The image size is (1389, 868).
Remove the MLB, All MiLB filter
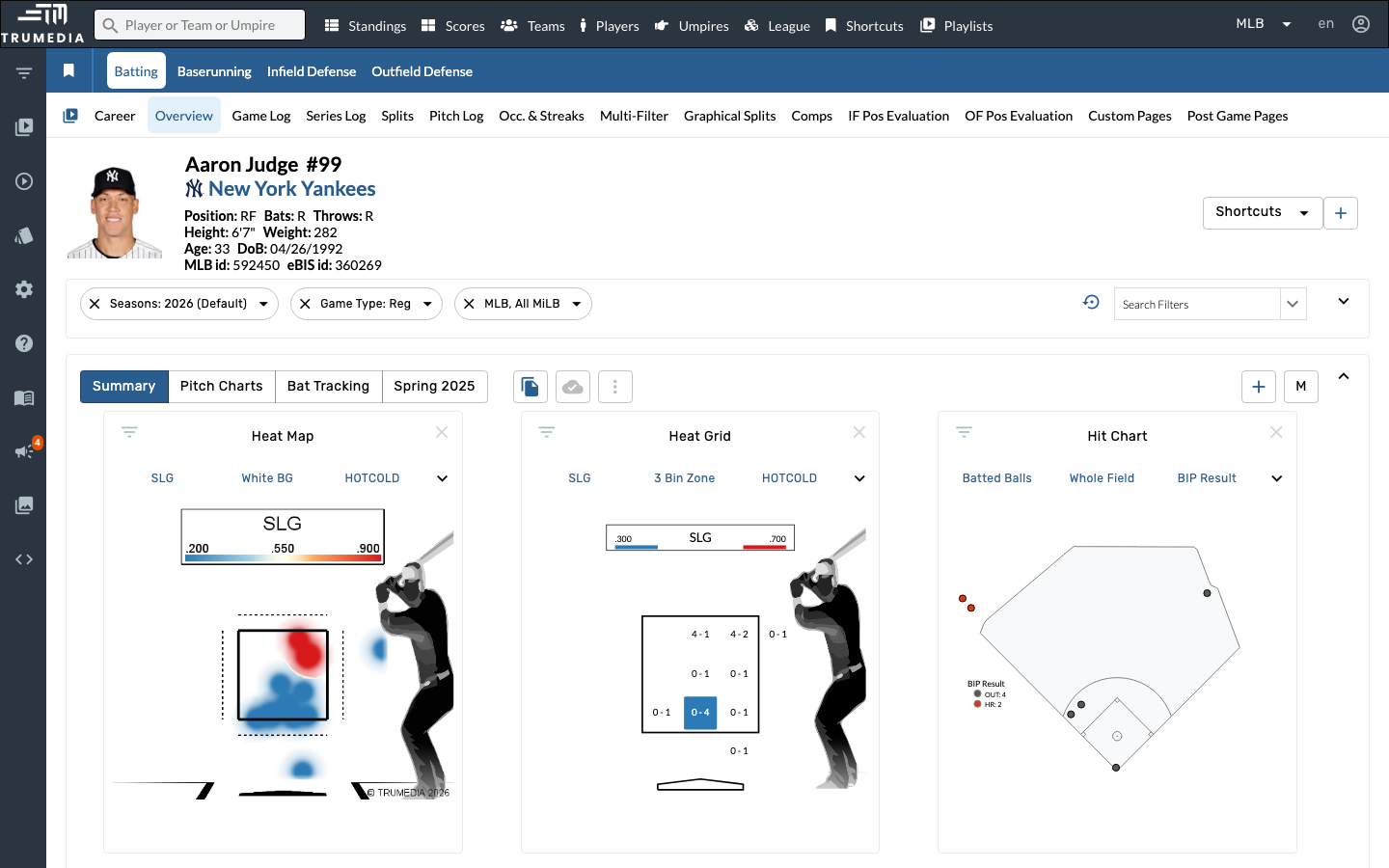469,304
